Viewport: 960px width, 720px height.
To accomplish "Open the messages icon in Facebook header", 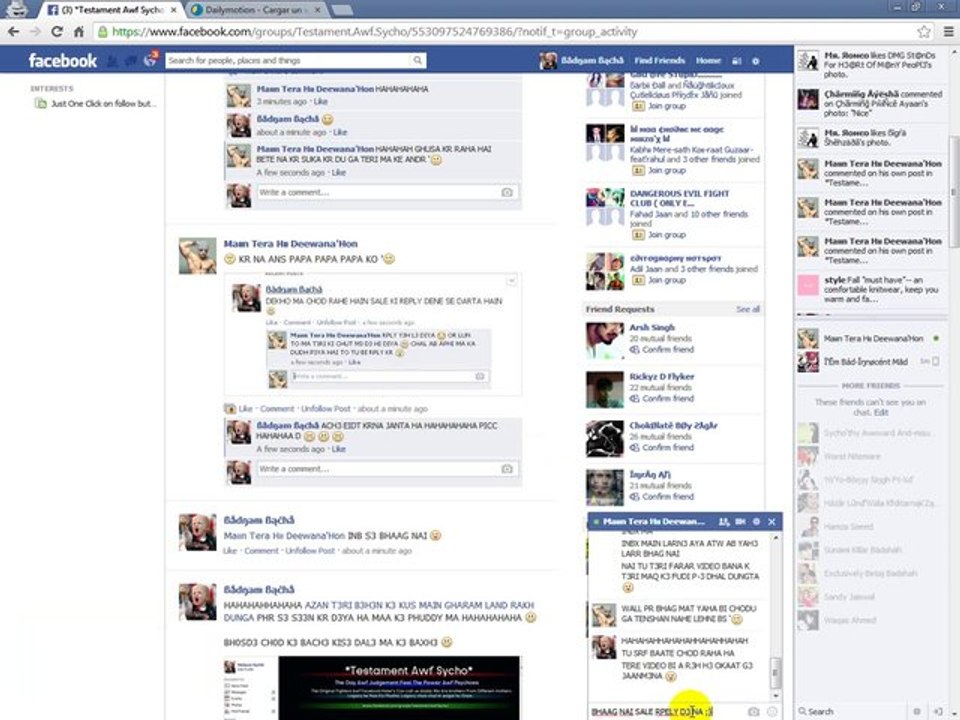I will point(130,61).
